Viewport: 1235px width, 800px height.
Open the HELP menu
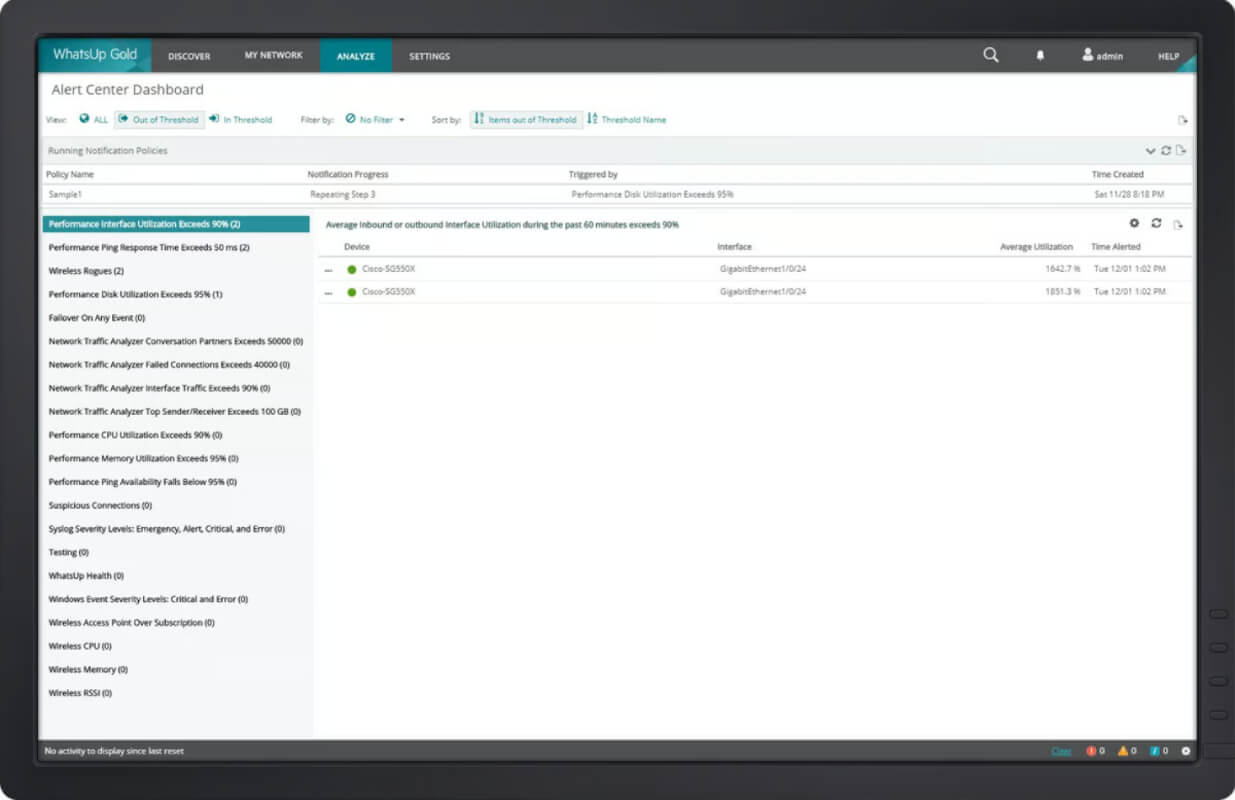1168,56
